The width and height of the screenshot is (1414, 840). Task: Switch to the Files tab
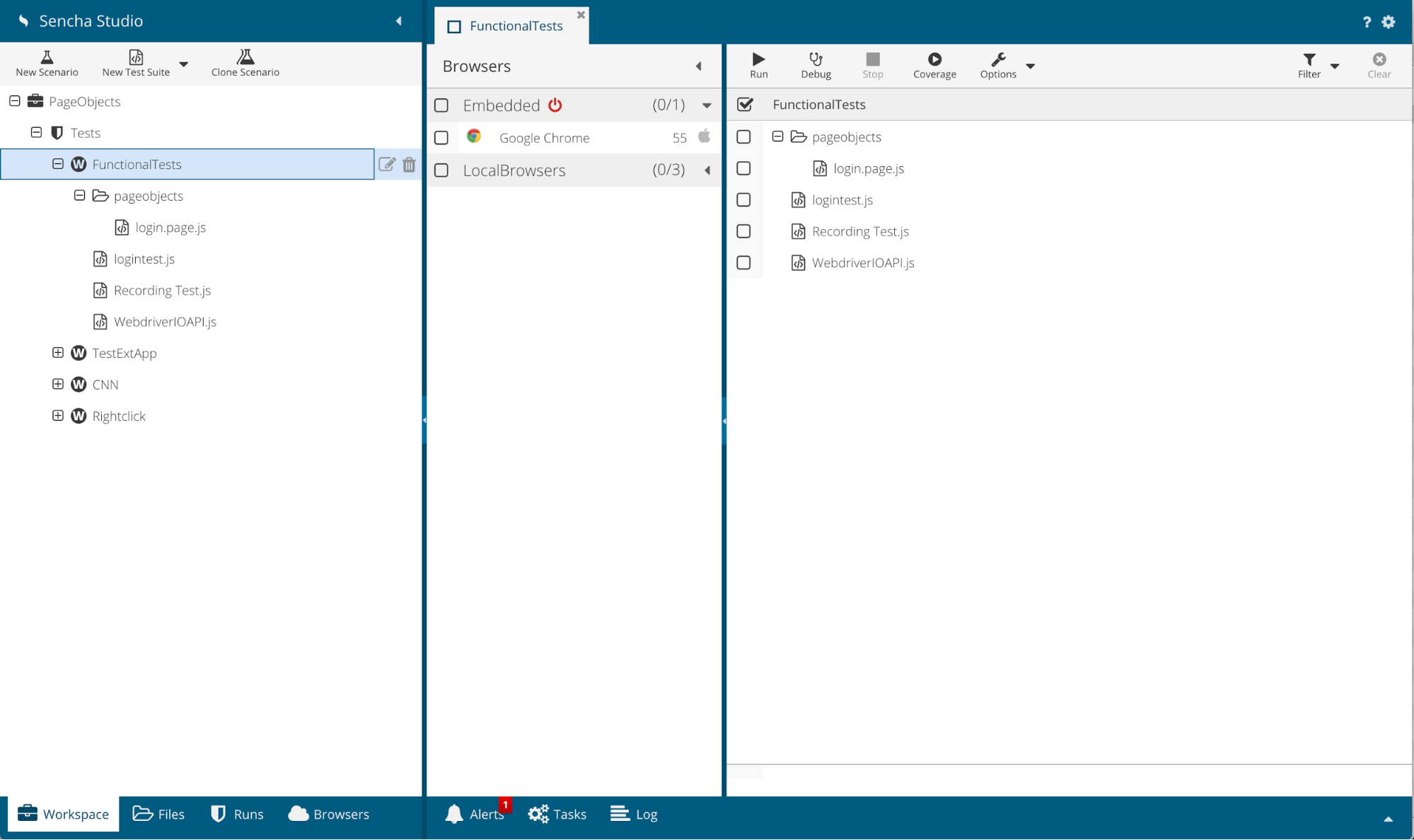tap(158, 814)
